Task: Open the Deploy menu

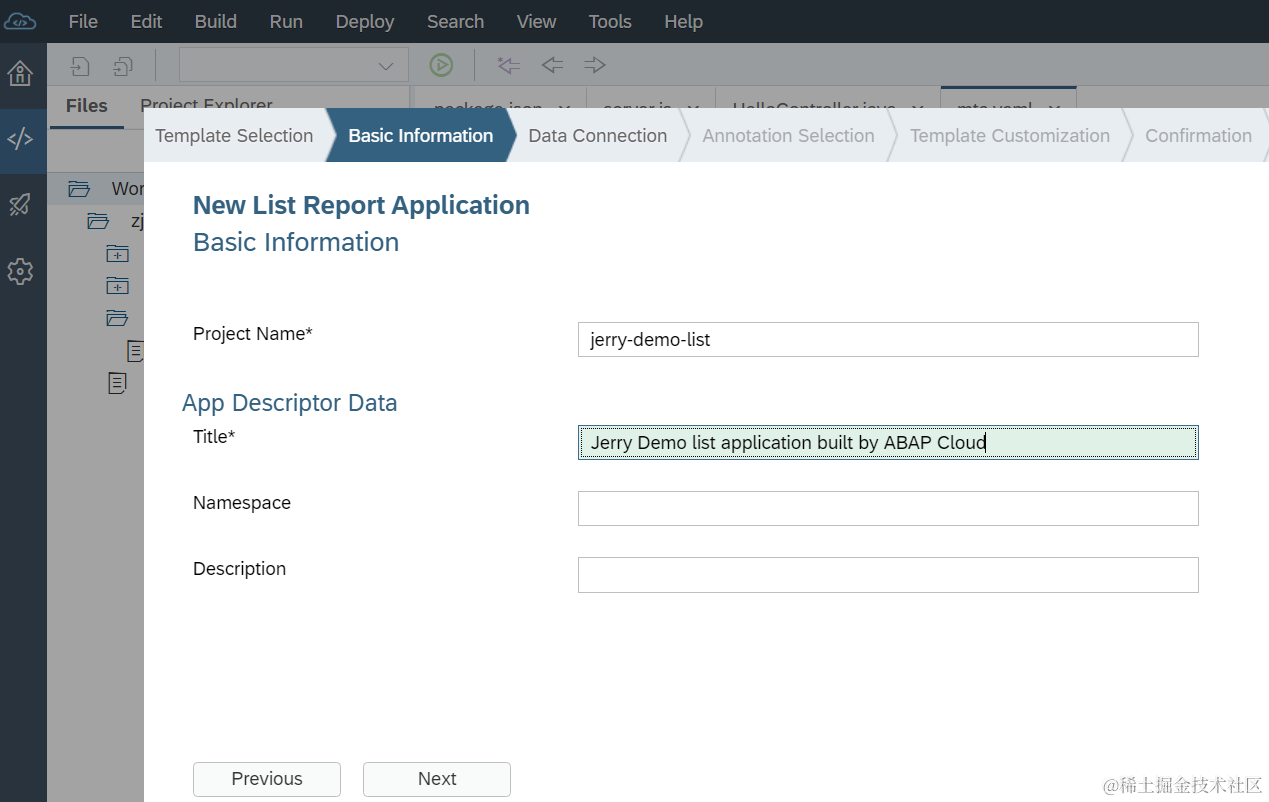Action: (x=365, y=21)
